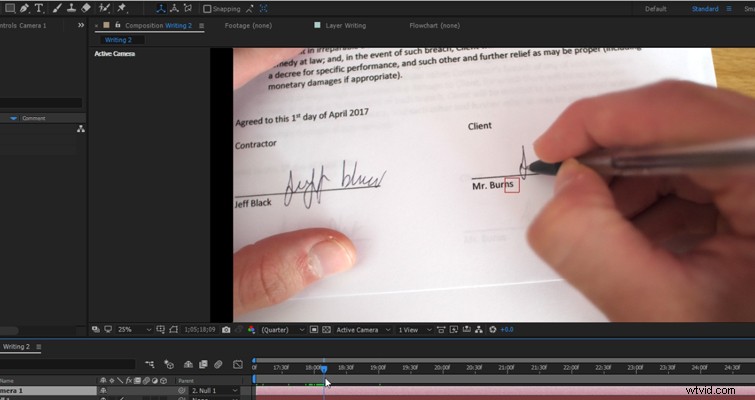Select the Pen tool
This screenshot has width=755, height=400.
[25, 8]
